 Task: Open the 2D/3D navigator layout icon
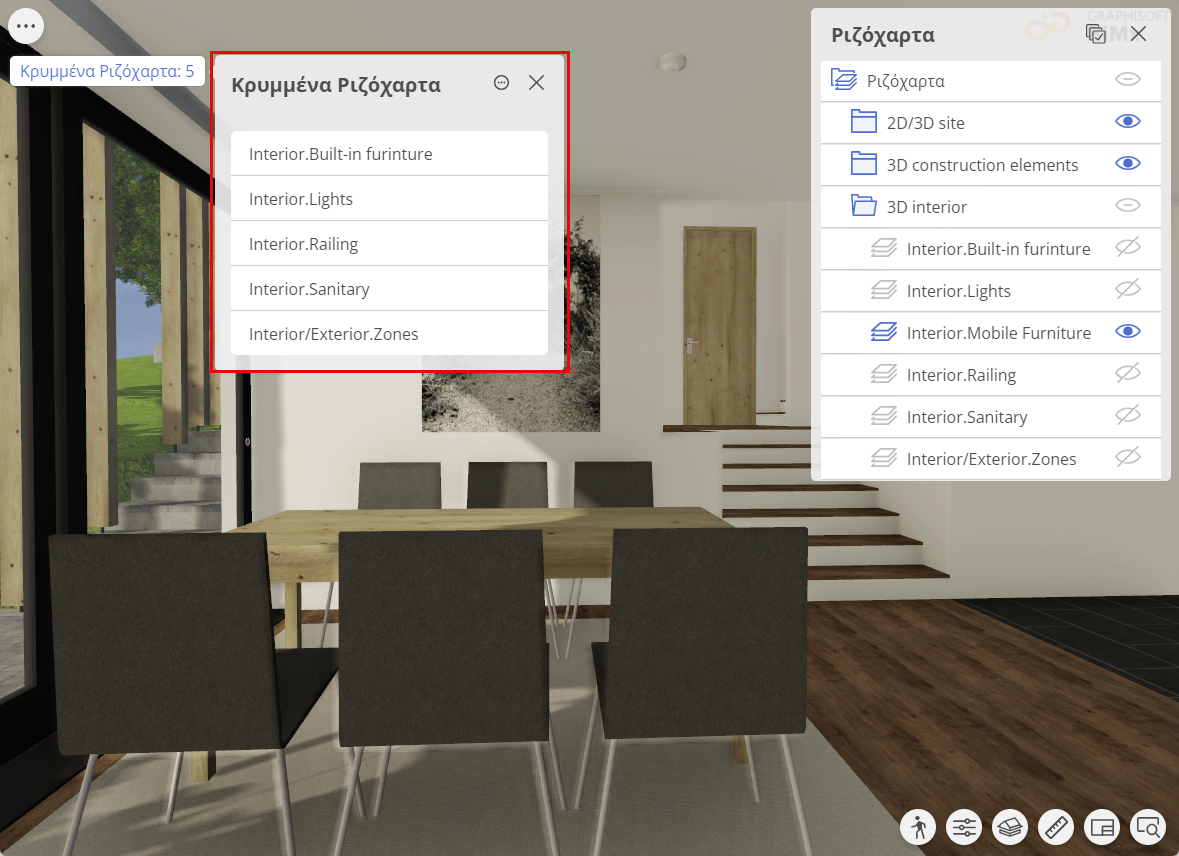point(1102,827)
